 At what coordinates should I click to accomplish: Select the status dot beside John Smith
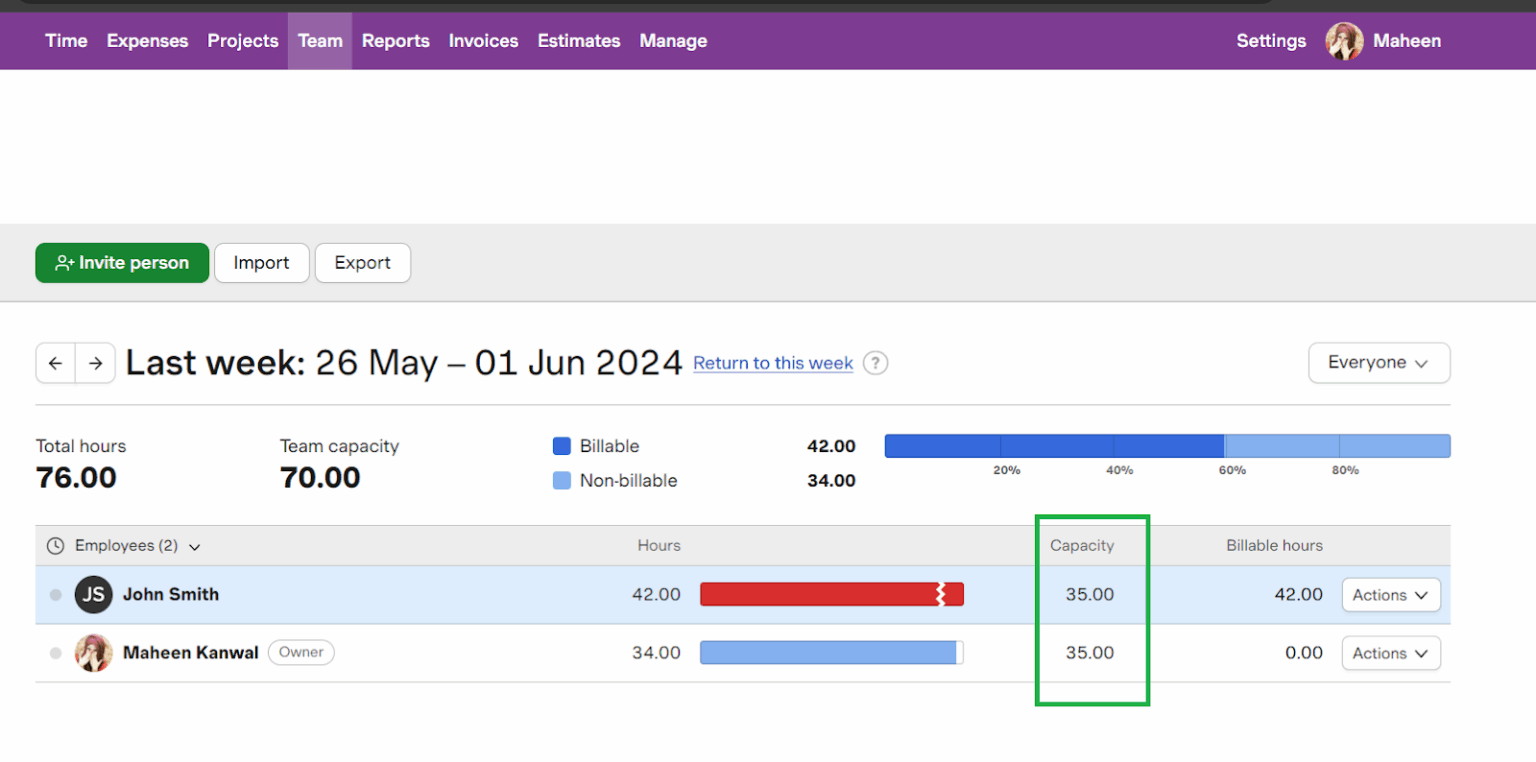[x=56, y=594]
